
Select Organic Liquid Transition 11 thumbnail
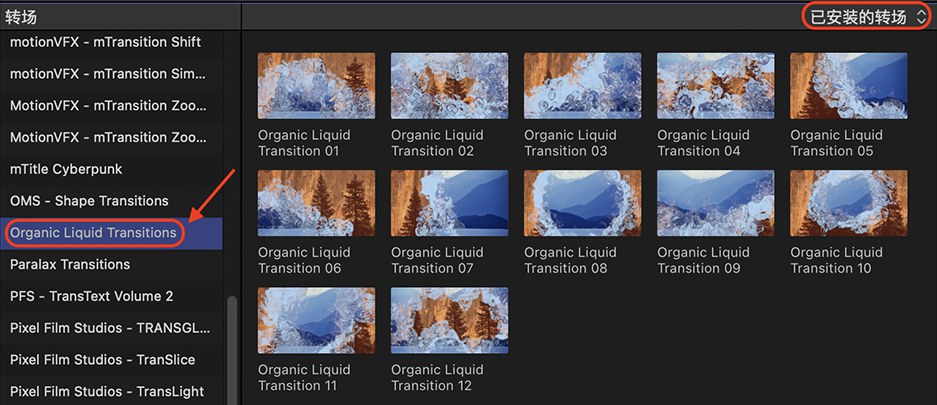pos(316,320)
